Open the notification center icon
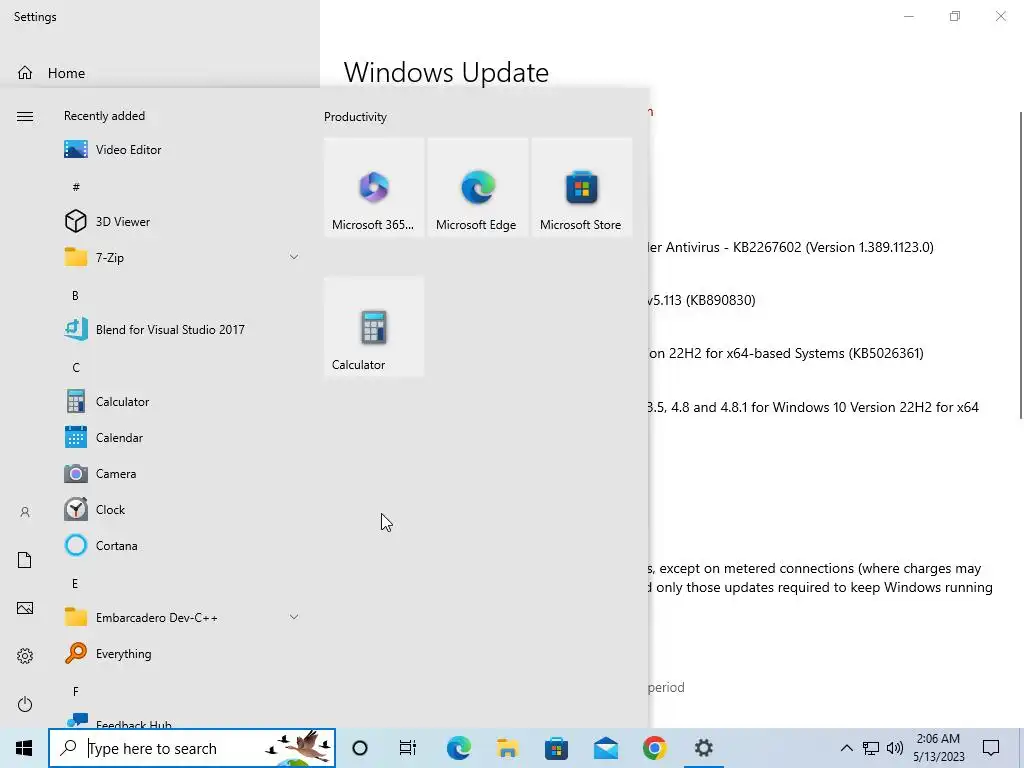Screen dimensions: 1024x768 (x=991, y=748)
